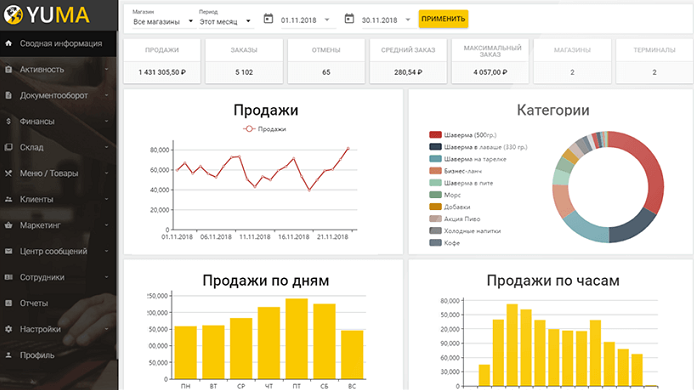694x390 pixels.
Task: Click the Продажи summary card
Action: point(162,61)
